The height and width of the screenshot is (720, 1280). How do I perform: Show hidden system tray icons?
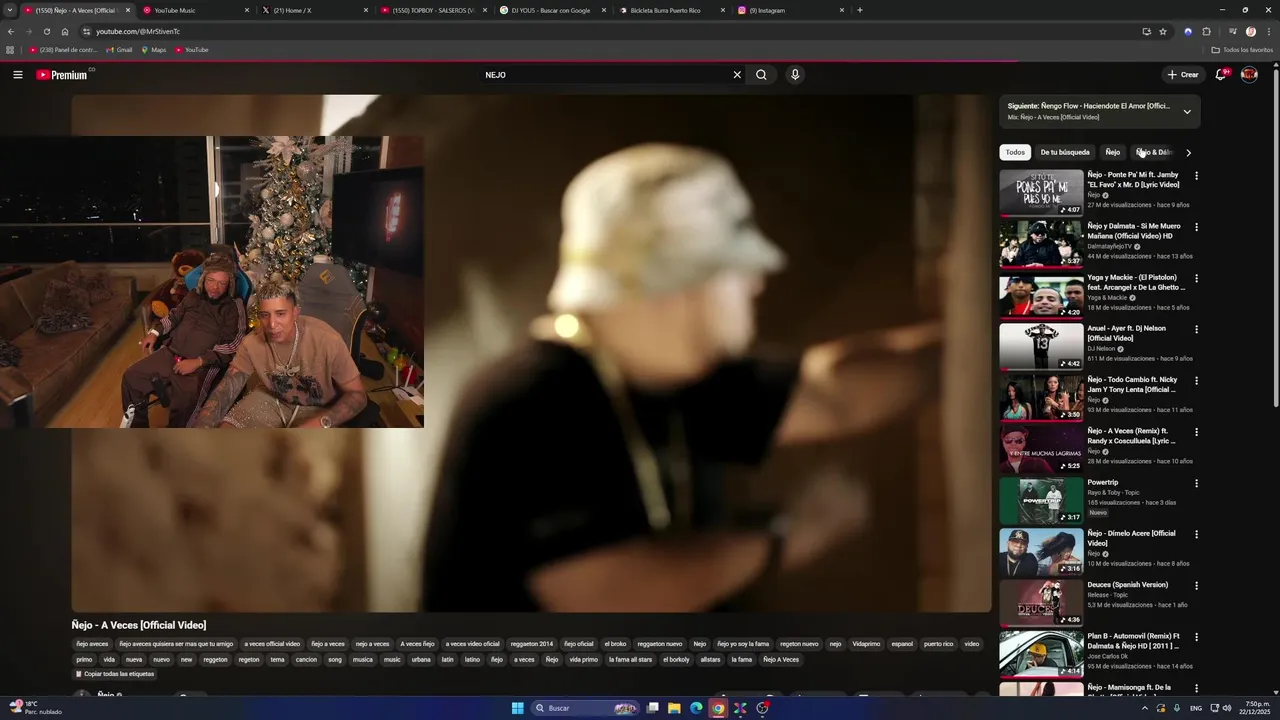click(1147, 708)
